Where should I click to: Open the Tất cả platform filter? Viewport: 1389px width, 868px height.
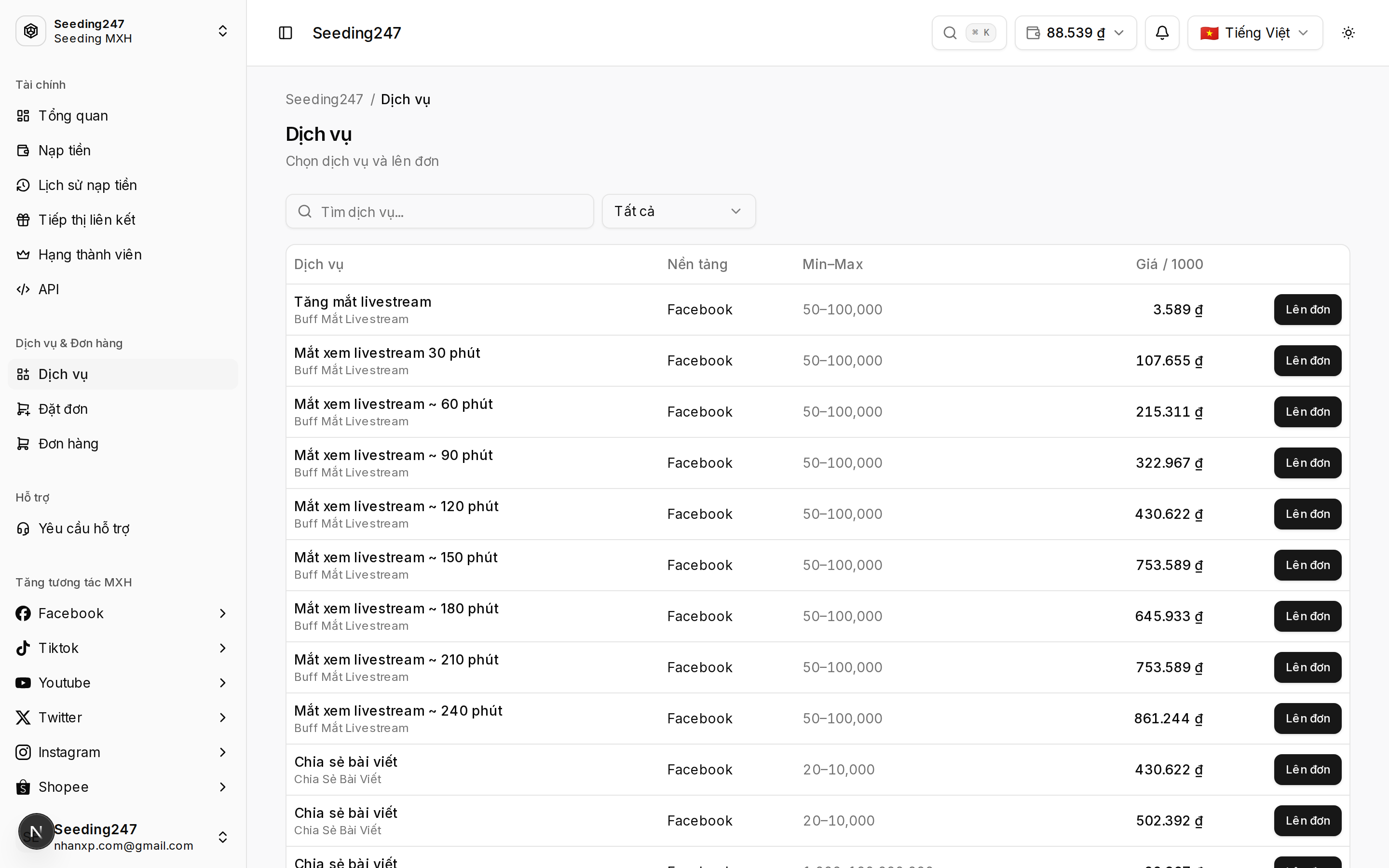point(679,211)
